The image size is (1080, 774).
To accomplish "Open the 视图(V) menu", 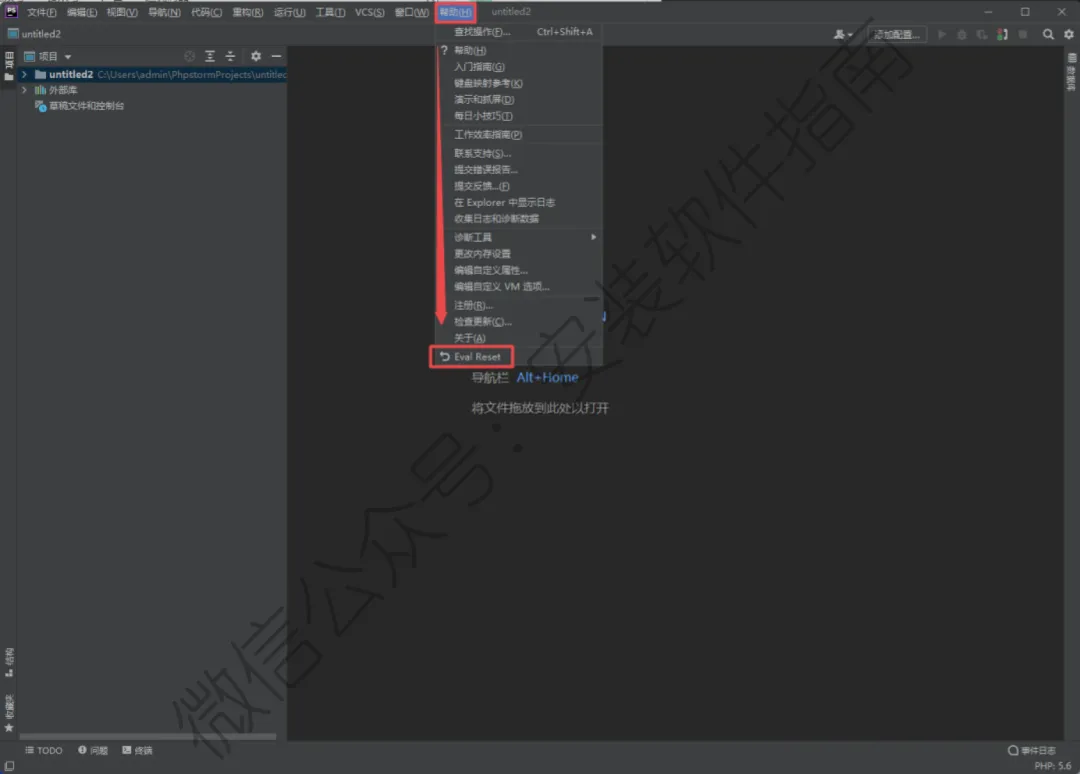I will [x=122, y=12].
